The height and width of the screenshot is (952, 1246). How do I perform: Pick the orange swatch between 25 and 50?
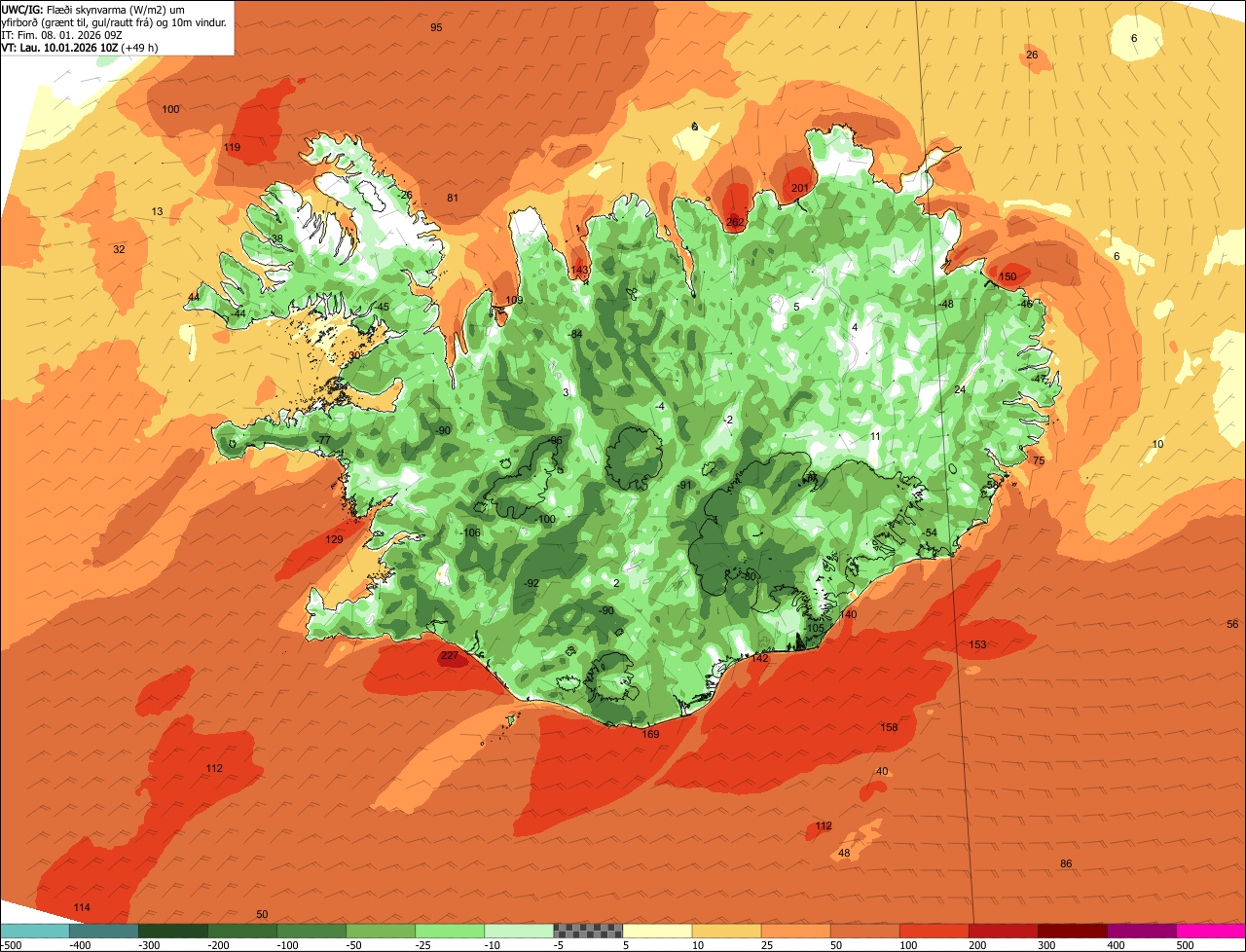click(x=795, y=931)
